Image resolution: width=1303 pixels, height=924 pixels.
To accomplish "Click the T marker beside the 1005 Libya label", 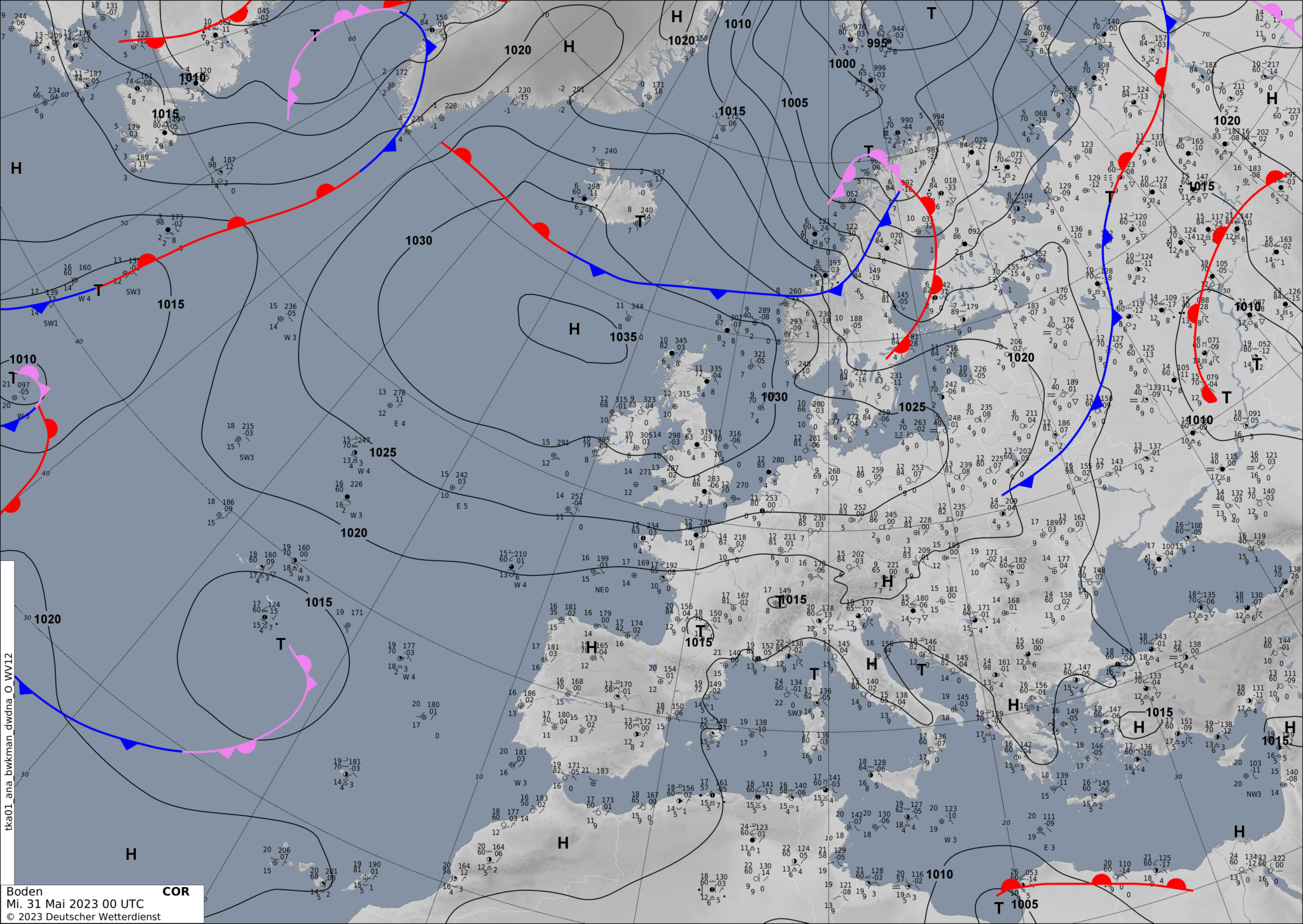I will (x=999, y=908).
